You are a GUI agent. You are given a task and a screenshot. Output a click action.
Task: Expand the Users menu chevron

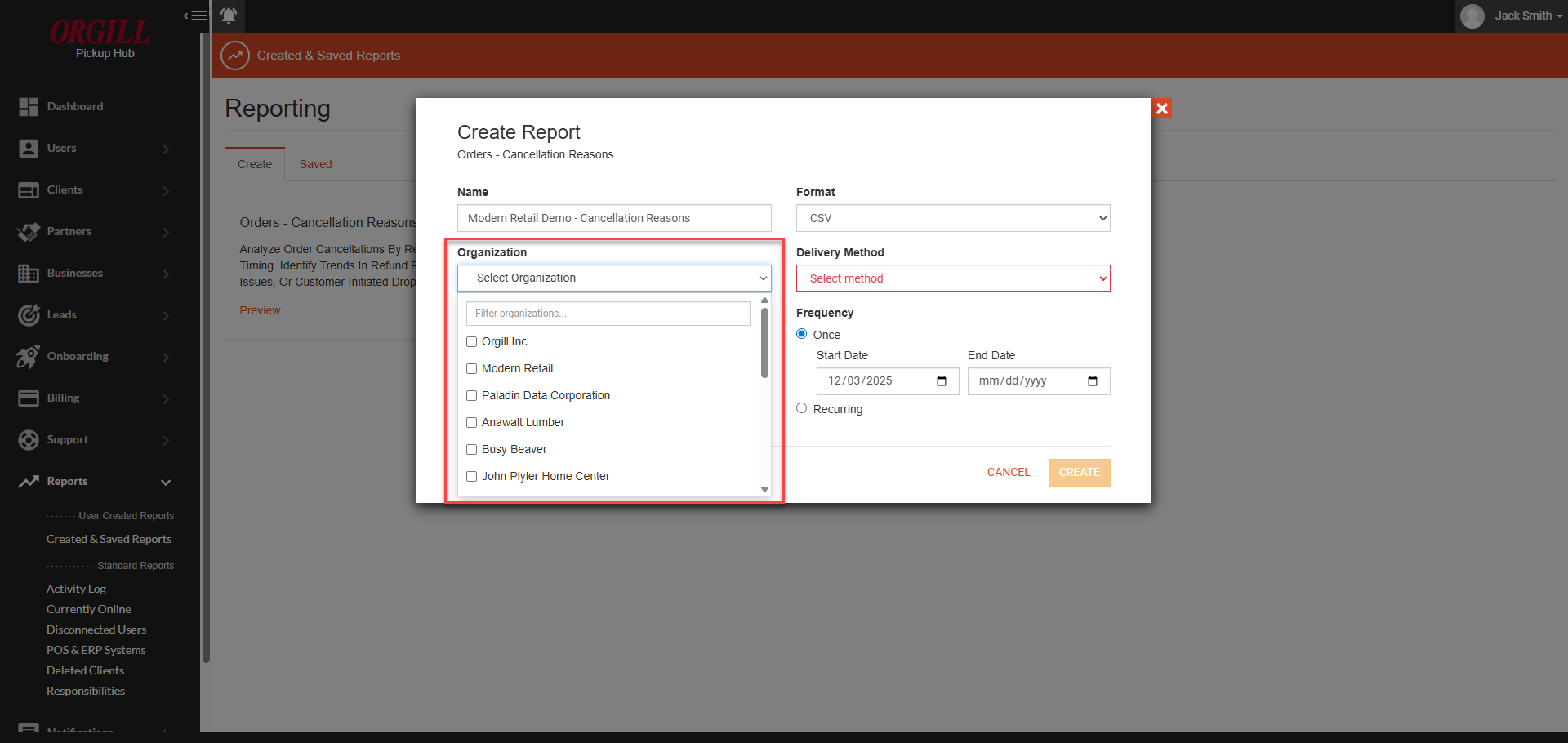pos(166,149)
